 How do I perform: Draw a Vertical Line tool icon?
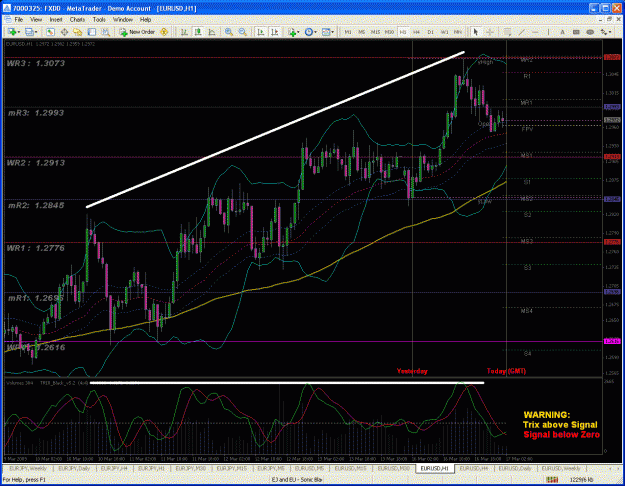coord(548,32)
